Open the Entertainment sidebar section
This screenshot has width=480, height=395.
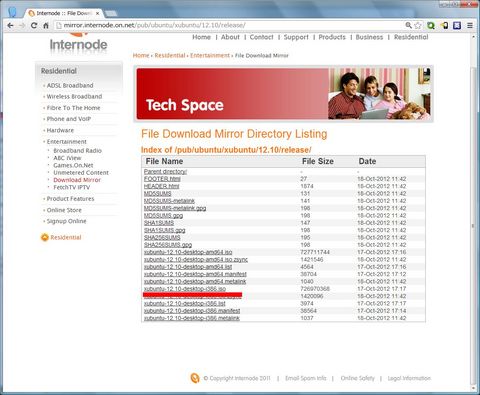(x=67, y=141)
